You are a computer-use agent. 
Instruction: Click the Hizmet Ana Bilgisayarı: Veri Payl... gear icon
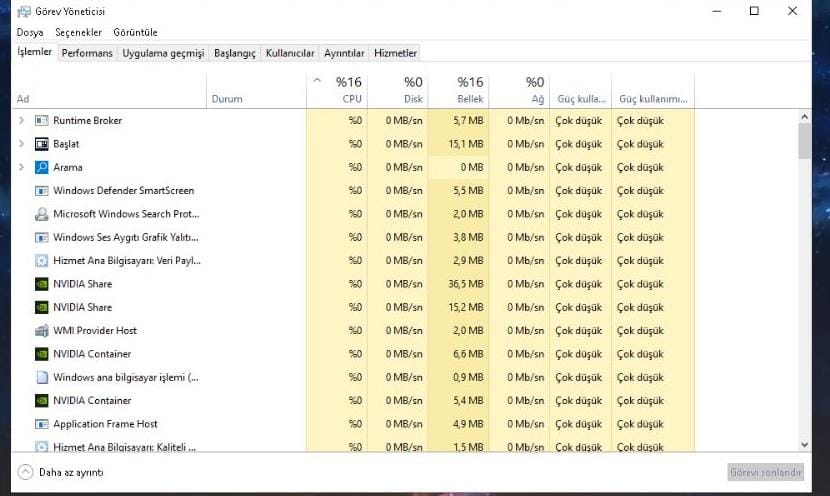41,260
